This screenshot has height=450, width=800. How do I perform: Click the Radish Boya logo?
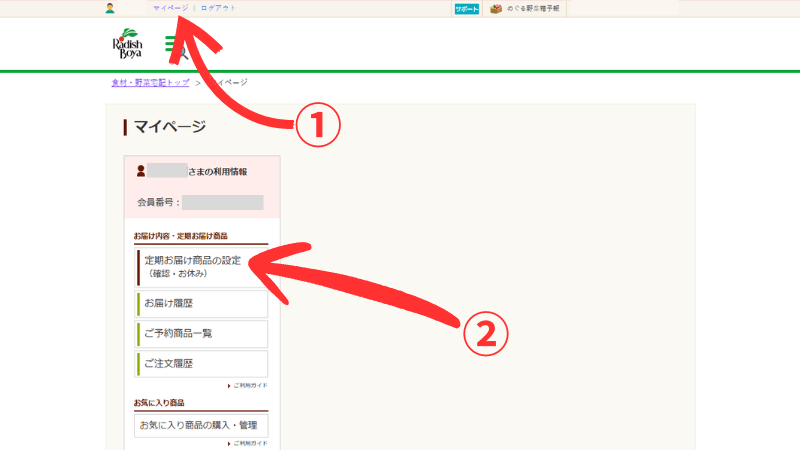[128, 44]
